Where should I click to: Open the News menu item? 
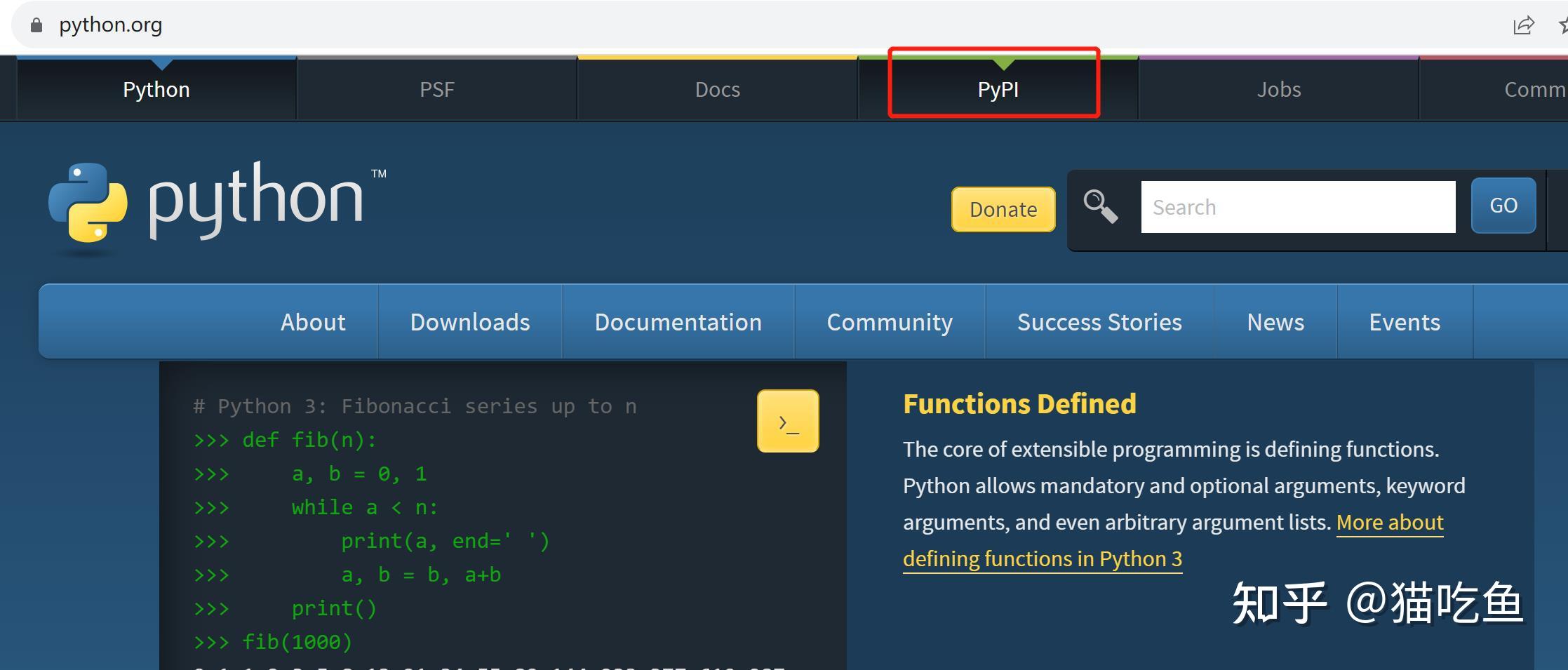point(1275,322)
